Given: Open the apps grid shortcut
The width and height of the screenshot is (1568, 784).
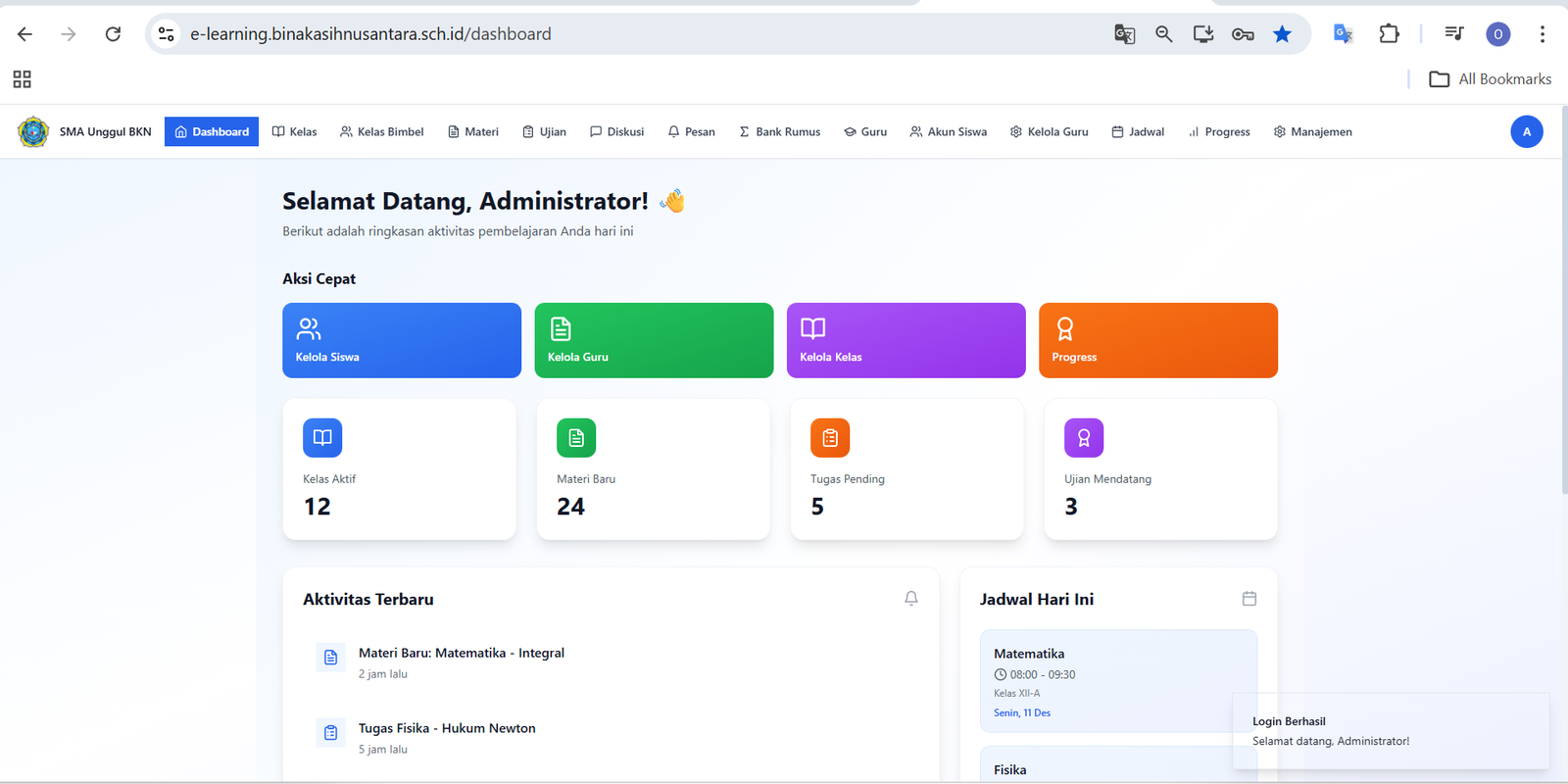Looking at the screenshot, I should coord(22,79).
